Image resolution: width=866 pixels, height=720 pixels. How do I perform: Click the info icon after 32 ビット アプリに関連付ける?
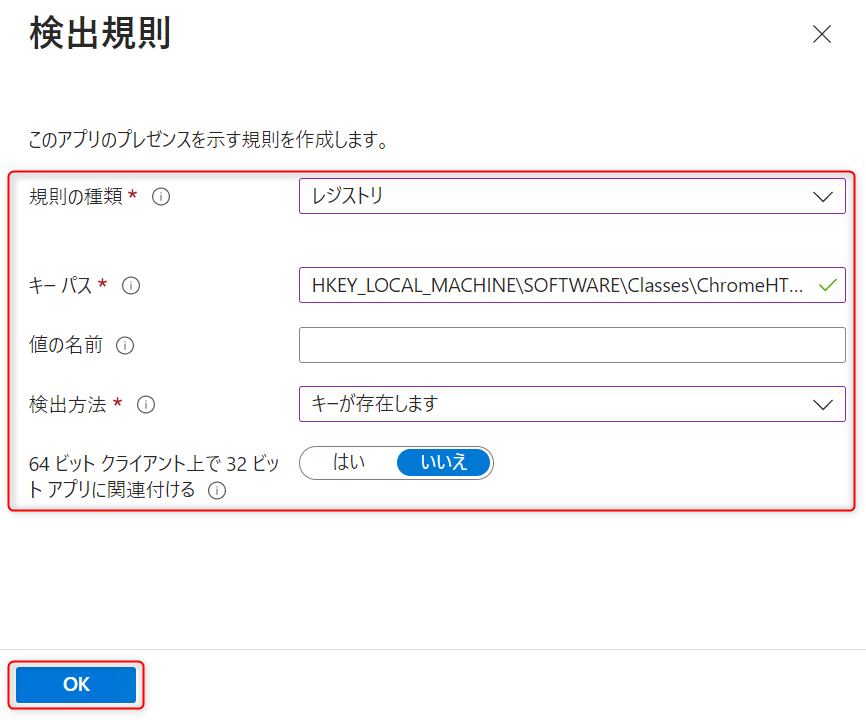click(216, 491)
